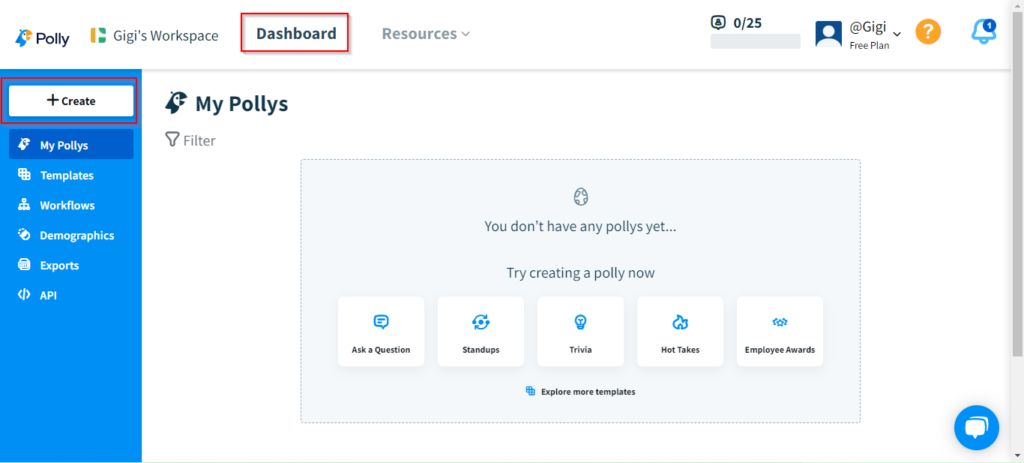Expand the Resources dropdown menu
Image resolution: width=1024 pixels, height=463 pixels.
pos(426,33)
